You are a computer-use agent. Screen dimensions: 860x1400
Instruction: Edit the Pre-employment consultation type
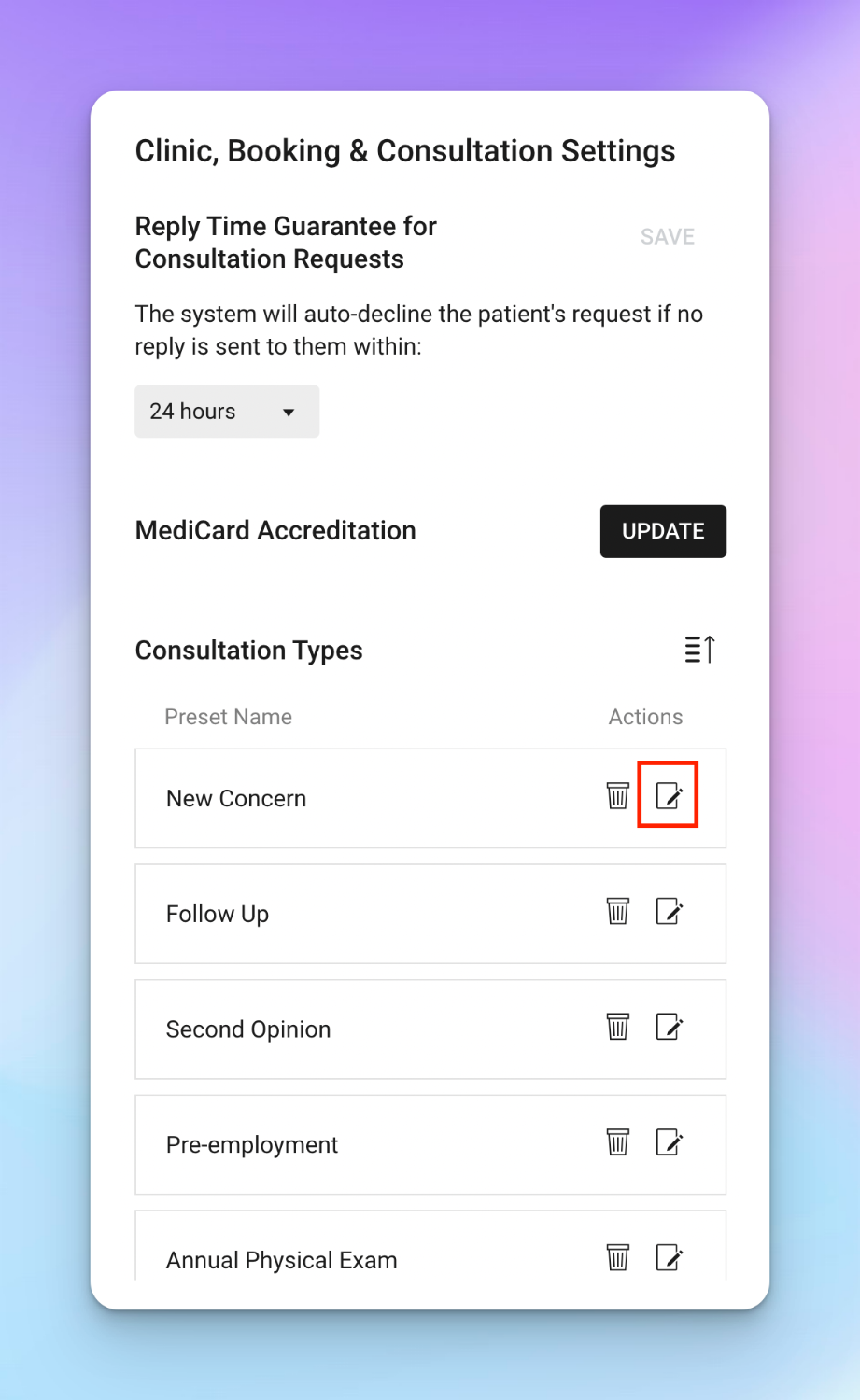pos(670,1141)
